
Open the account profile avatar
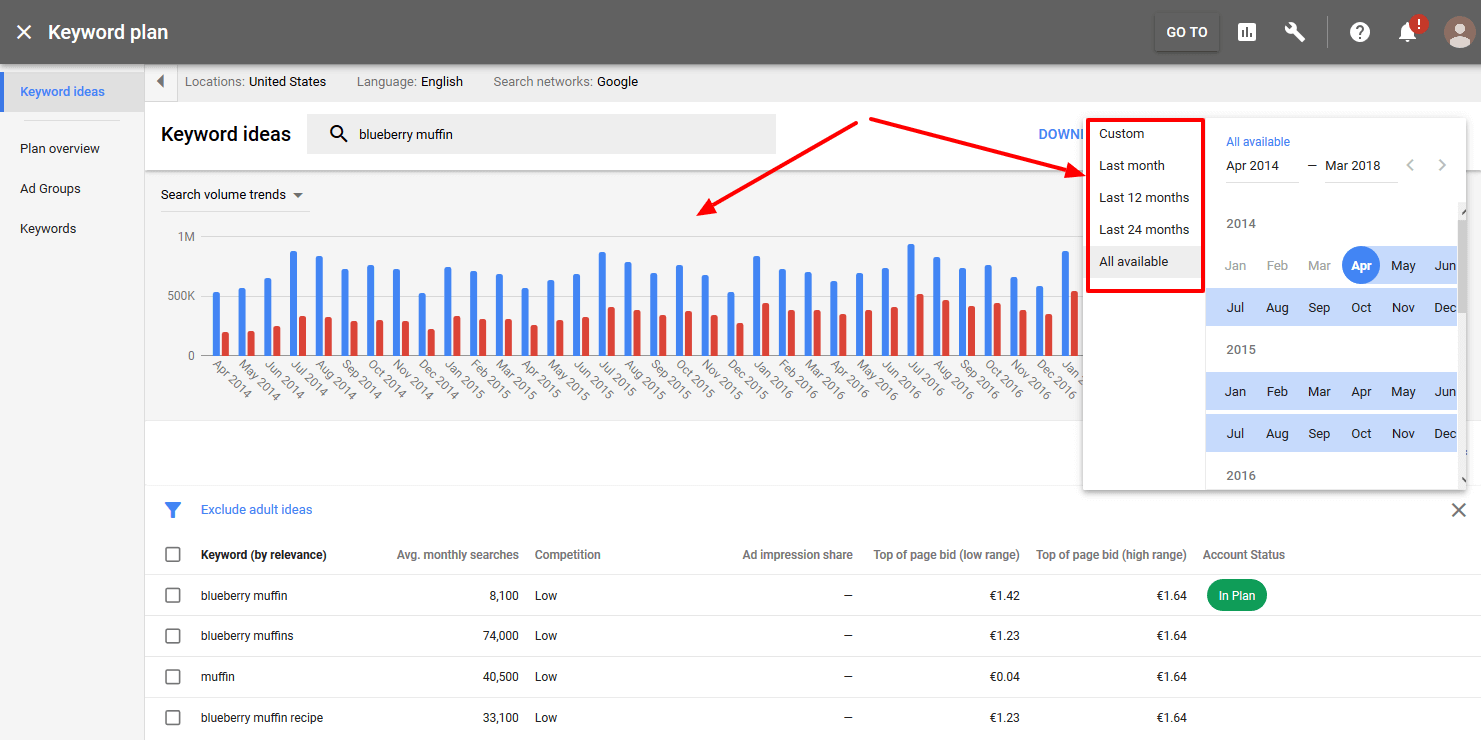tap(1459, 31)
